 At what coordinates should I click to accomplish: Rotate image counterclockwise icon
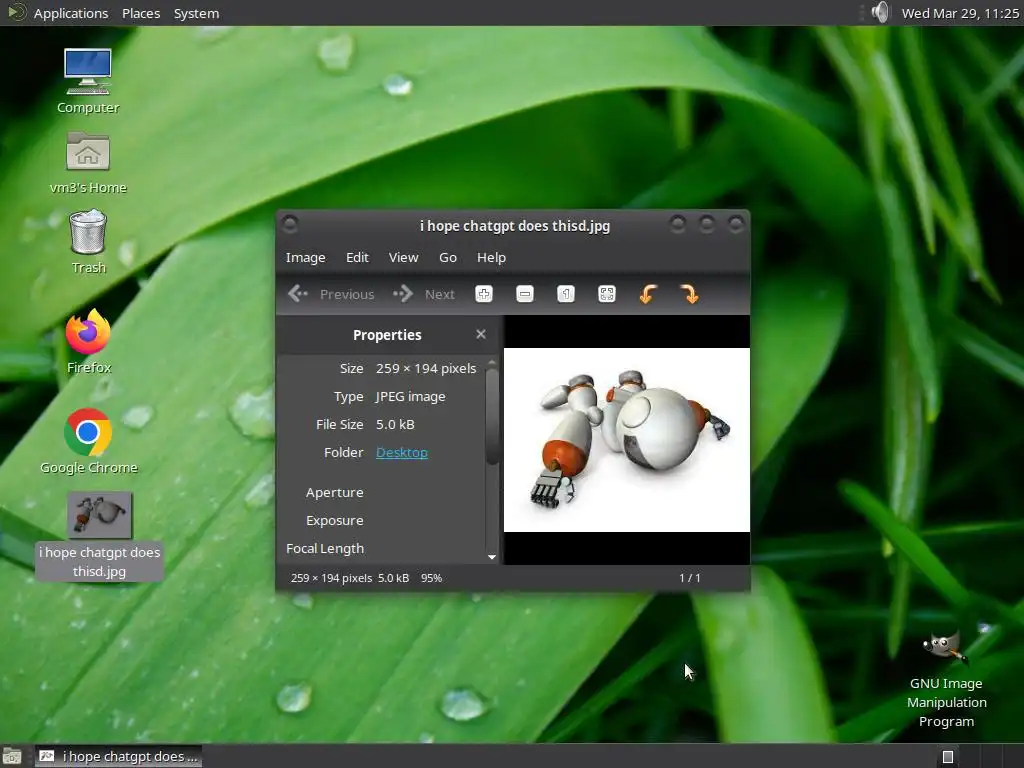[648, 294]
